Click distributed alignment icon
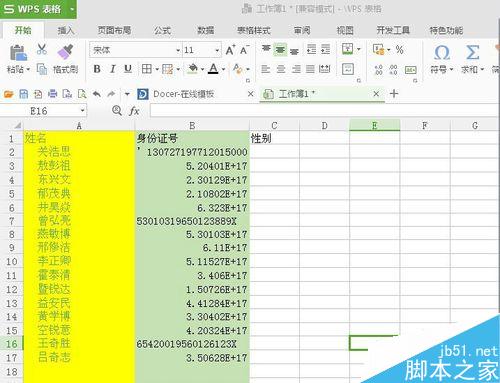 [325, 69]
